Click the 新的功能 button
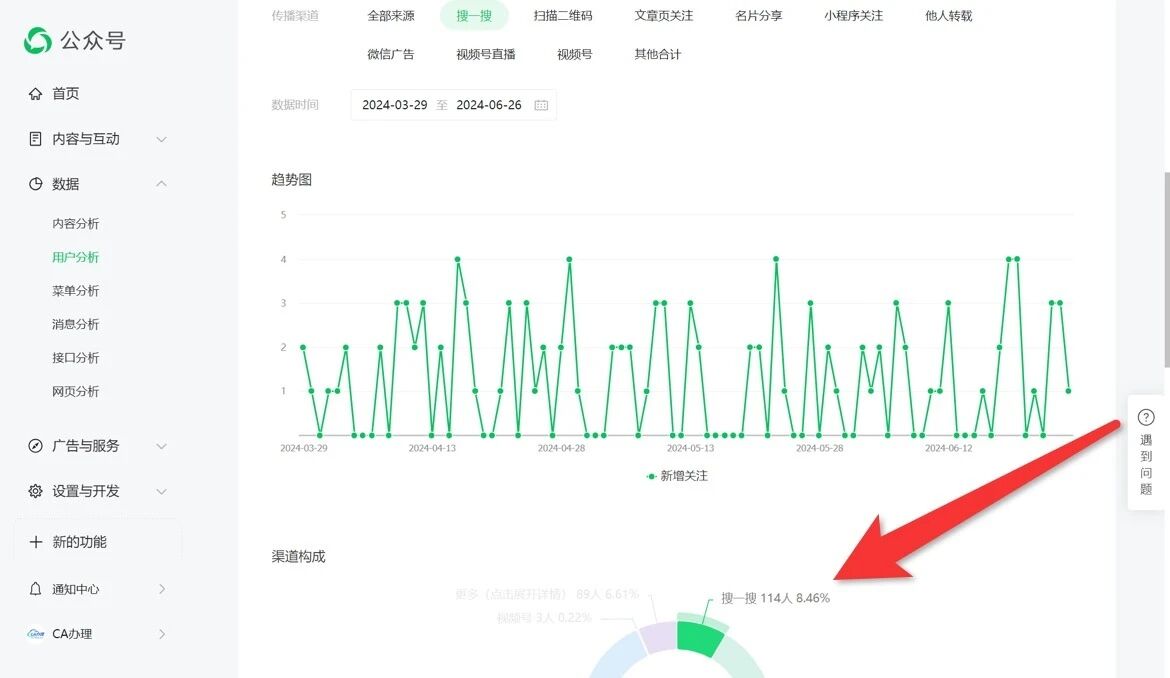The width and height of the screenshot is (1170, 678). [97, 542]
